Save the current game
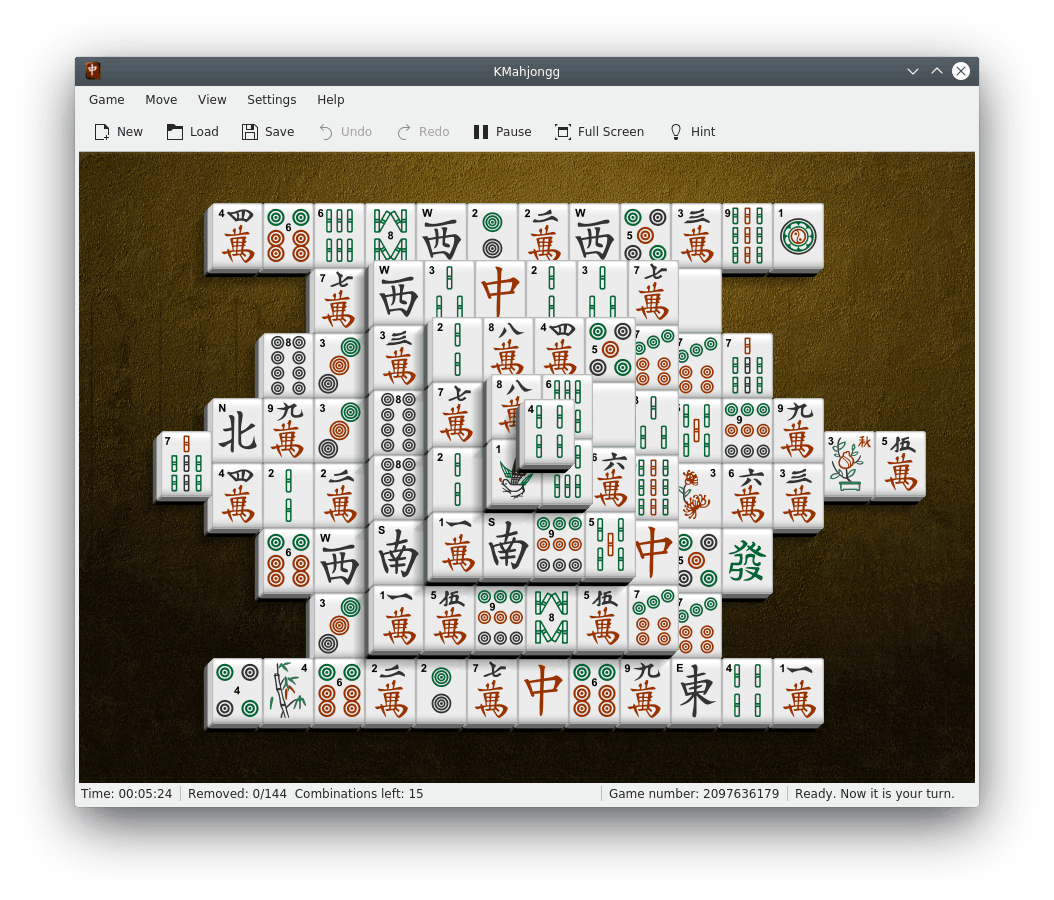The image size is (1054, 900). [268, 132]
